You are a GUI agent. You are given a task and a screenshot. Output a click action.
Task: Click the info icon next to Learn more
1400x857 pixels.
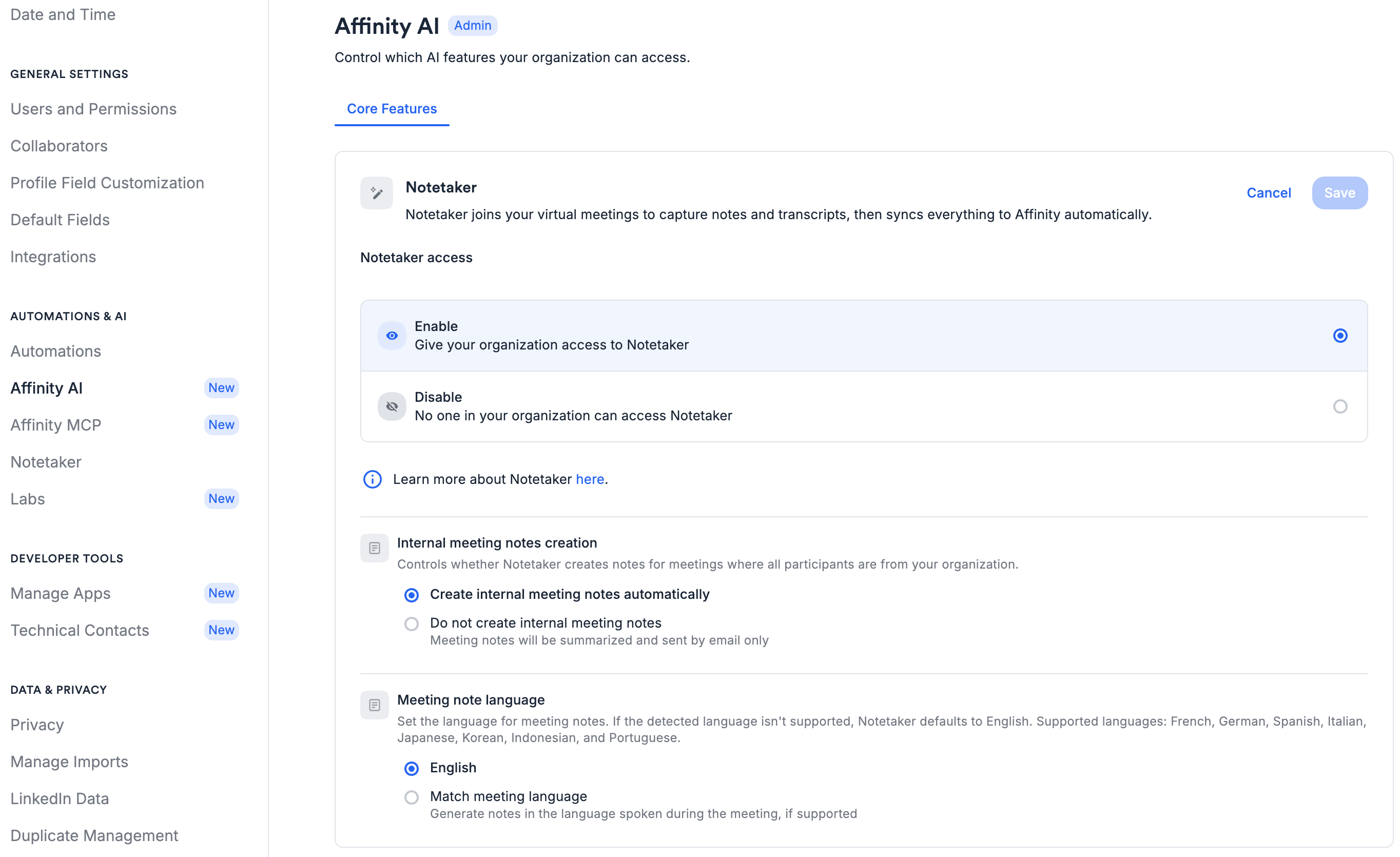click(x=373, y=479)
